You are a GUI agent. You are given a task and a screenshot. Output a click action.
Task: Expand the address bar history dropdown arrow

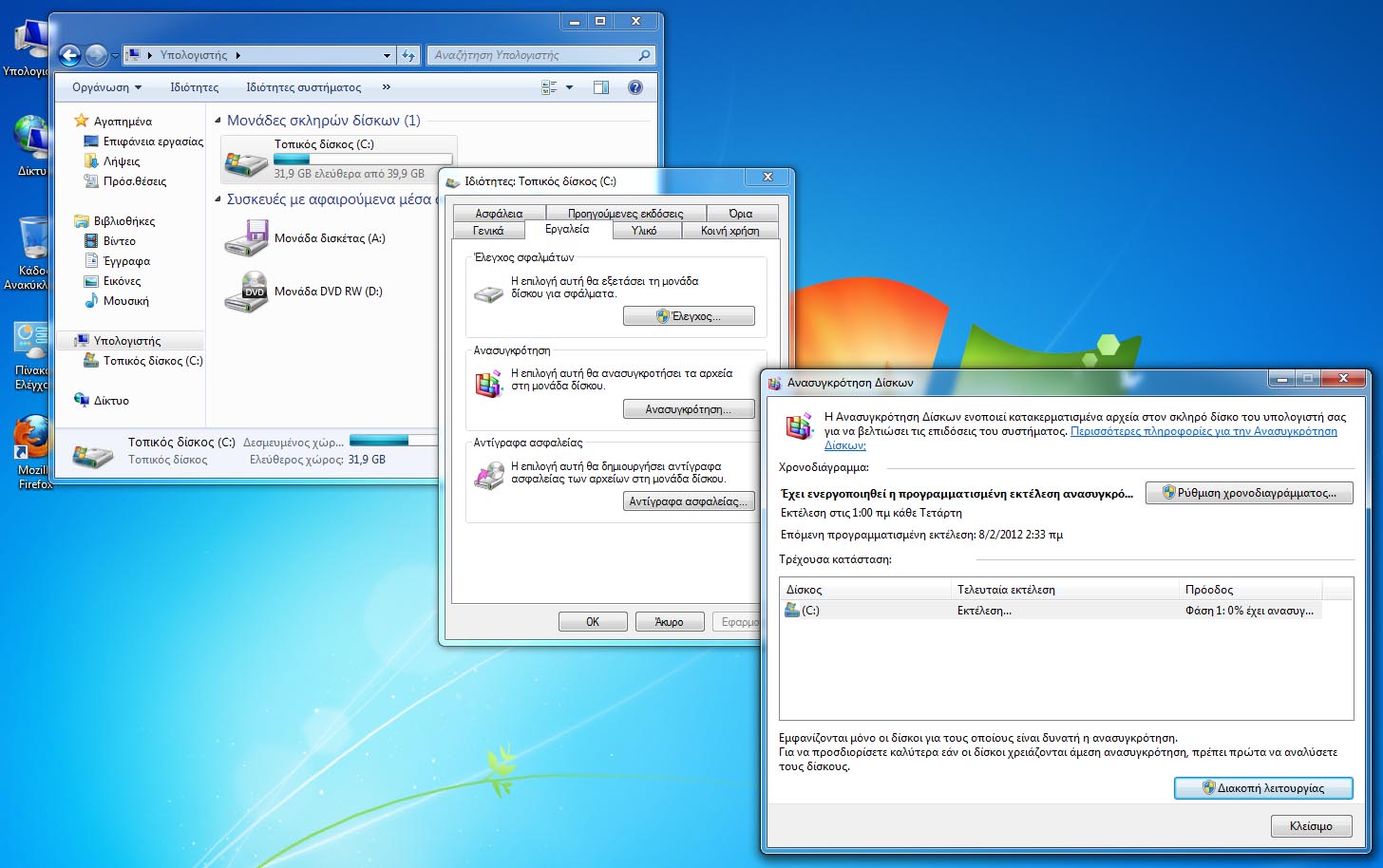click(x=387, y=56)
